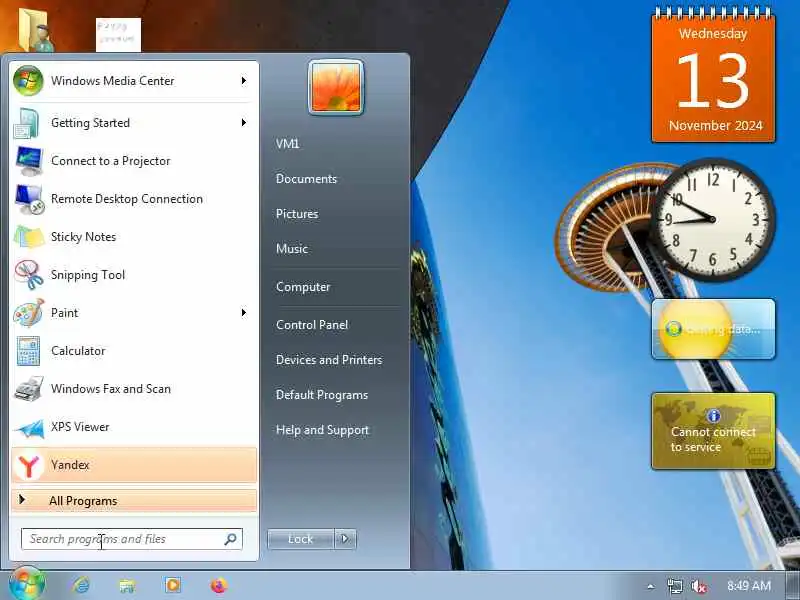This screenshot has height=600, width=800.
Task: Open Documents from Start menu
Action: coord(306,179)
